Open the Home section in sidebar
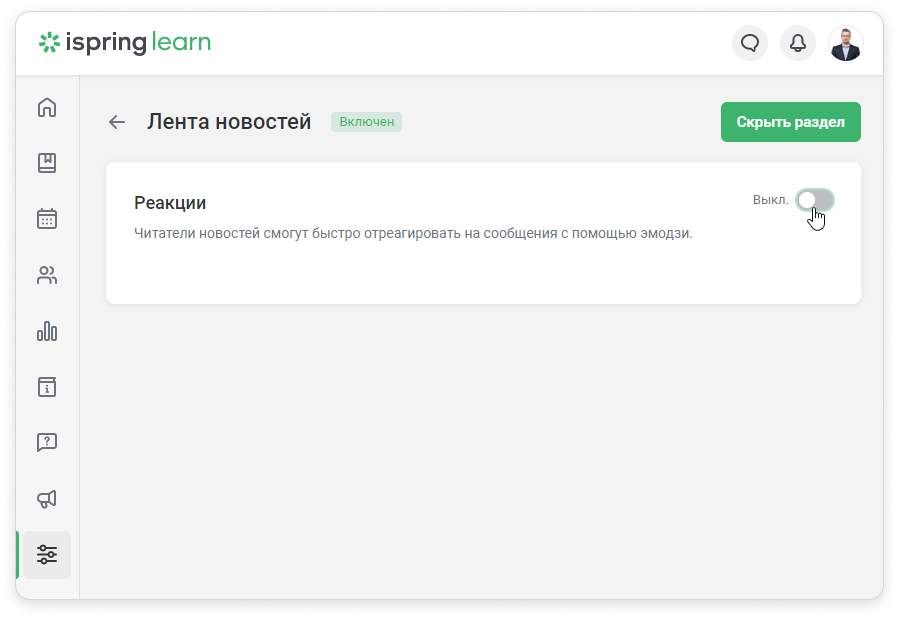The width and height of the screenshot is (899, 619). pos(47,107)
